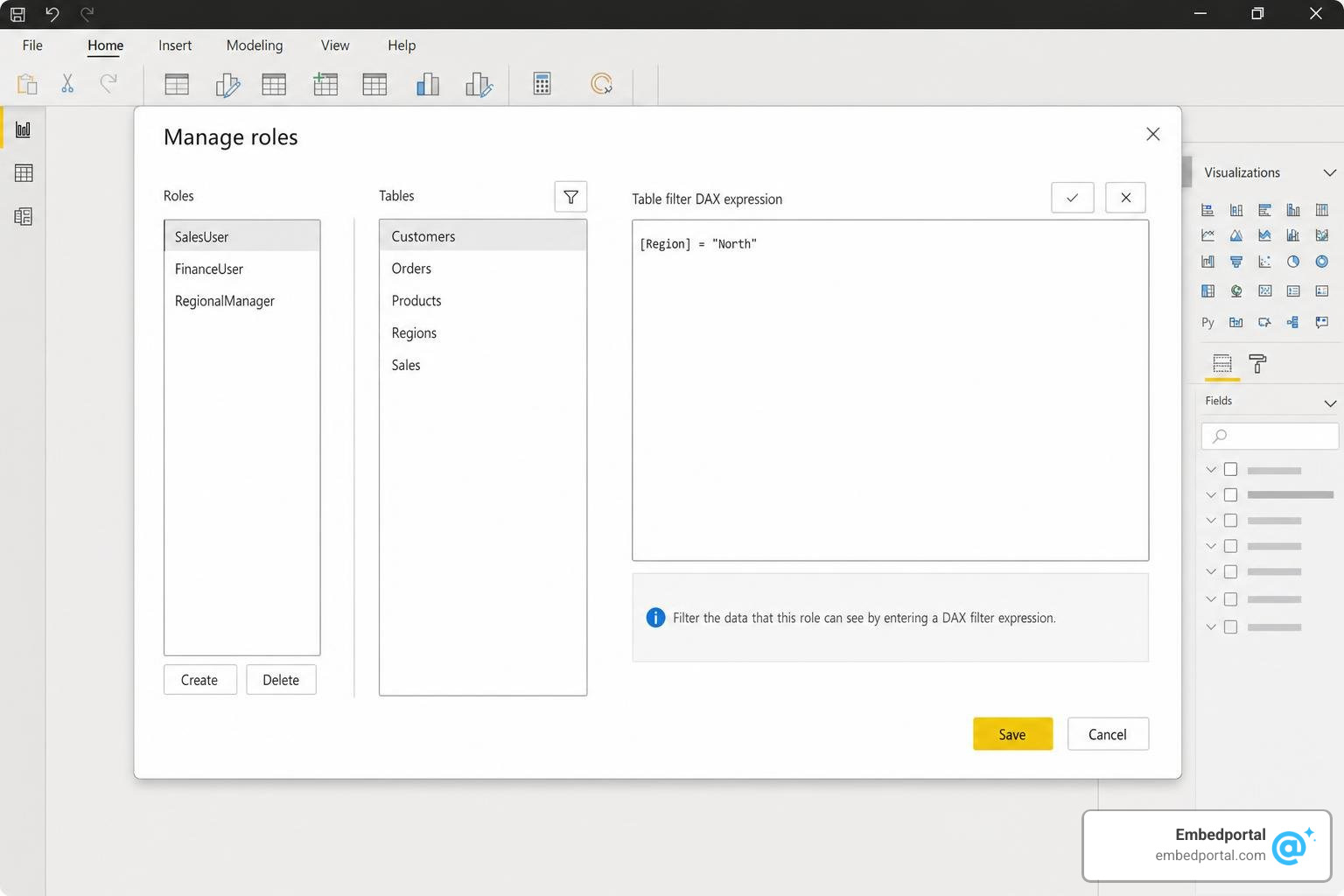Tick the last checkbox in Fields list
Screen dimensions: 1344x896
tap(1230, 626)
